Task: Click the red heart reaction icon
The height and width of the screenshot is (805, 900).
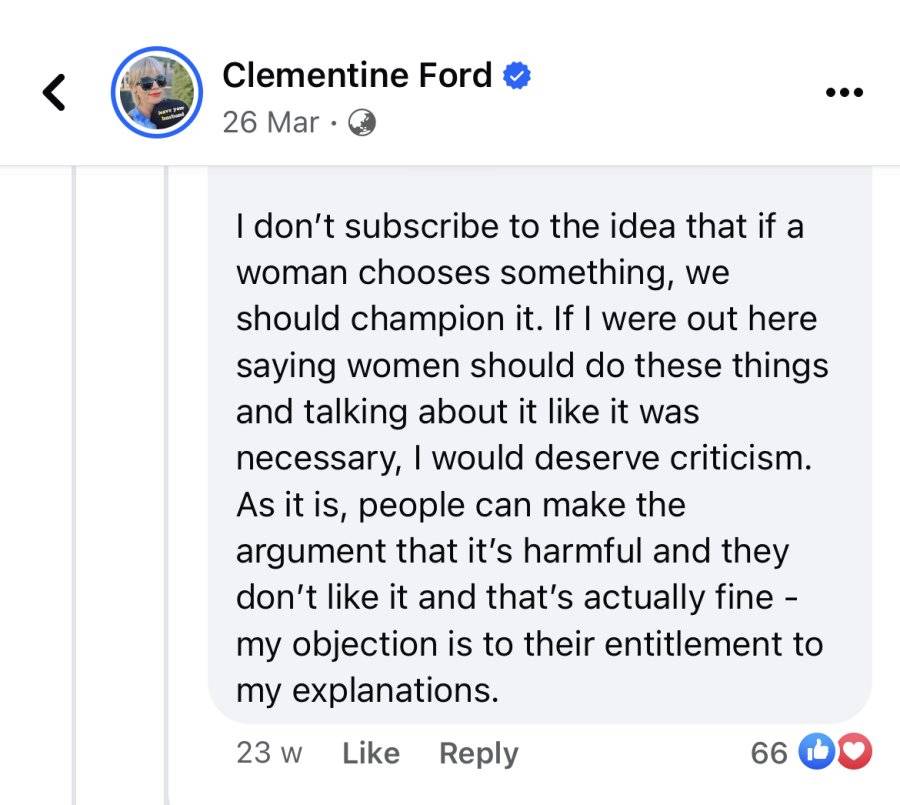Action: [x=855, y=751]
